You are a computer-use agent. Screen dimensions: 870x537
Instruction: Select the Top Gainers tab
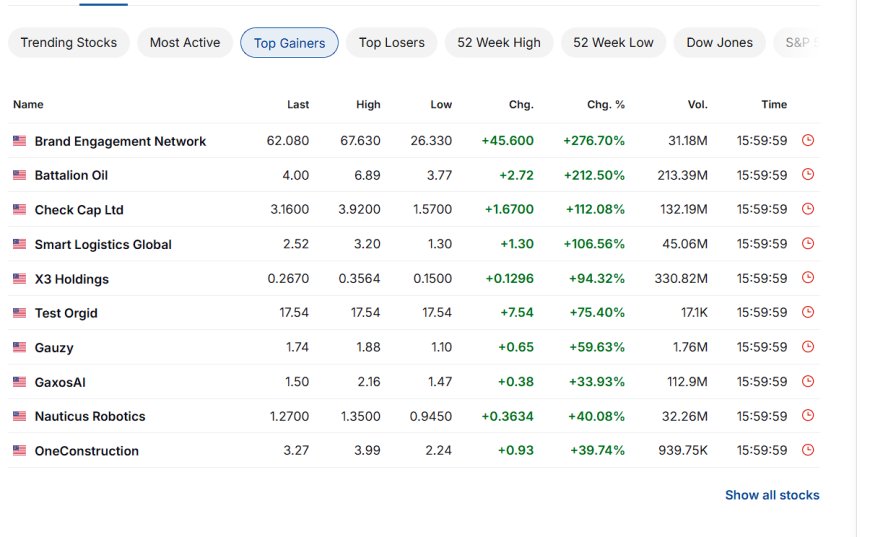point(289,43)
